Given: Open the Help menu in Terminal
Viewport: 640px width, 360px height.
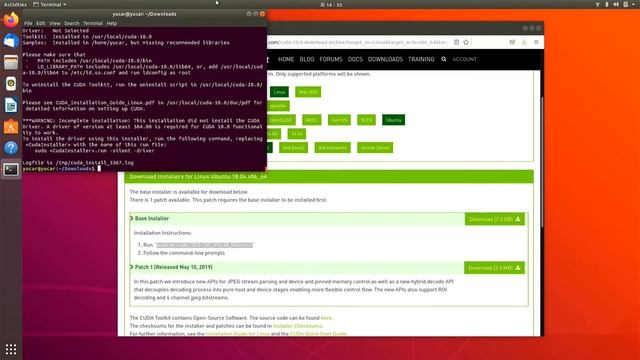Looking at the screenshot, I should tap(111, 24).
